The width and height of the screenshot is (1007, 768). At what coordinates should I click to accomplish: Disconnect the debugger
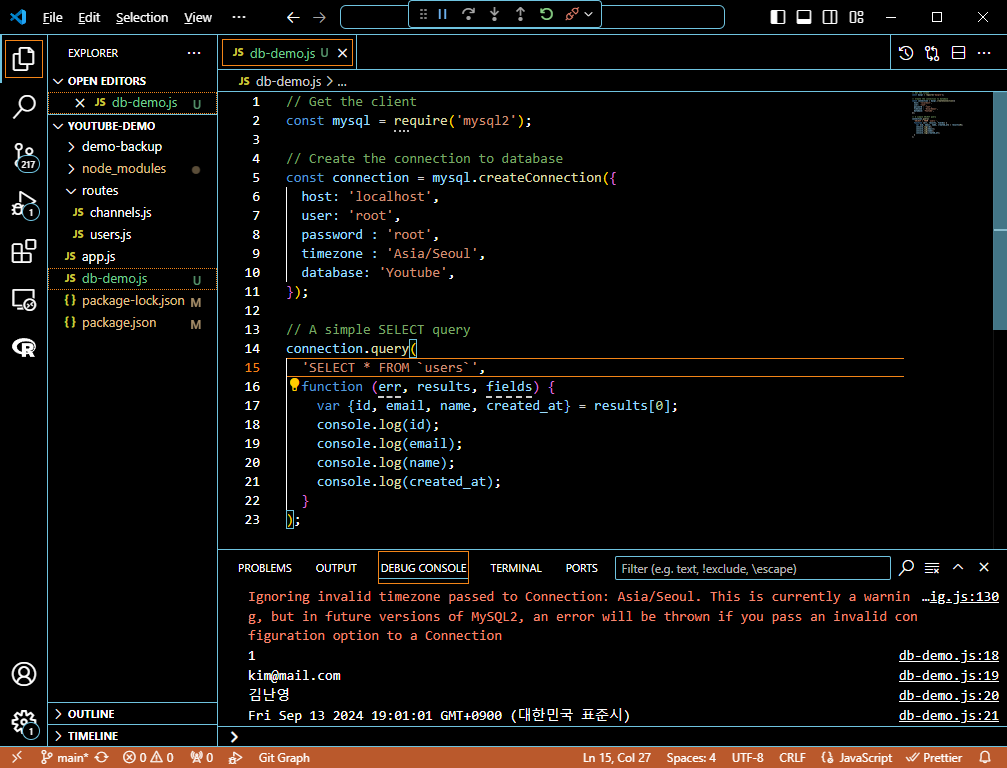coord(572,14)
